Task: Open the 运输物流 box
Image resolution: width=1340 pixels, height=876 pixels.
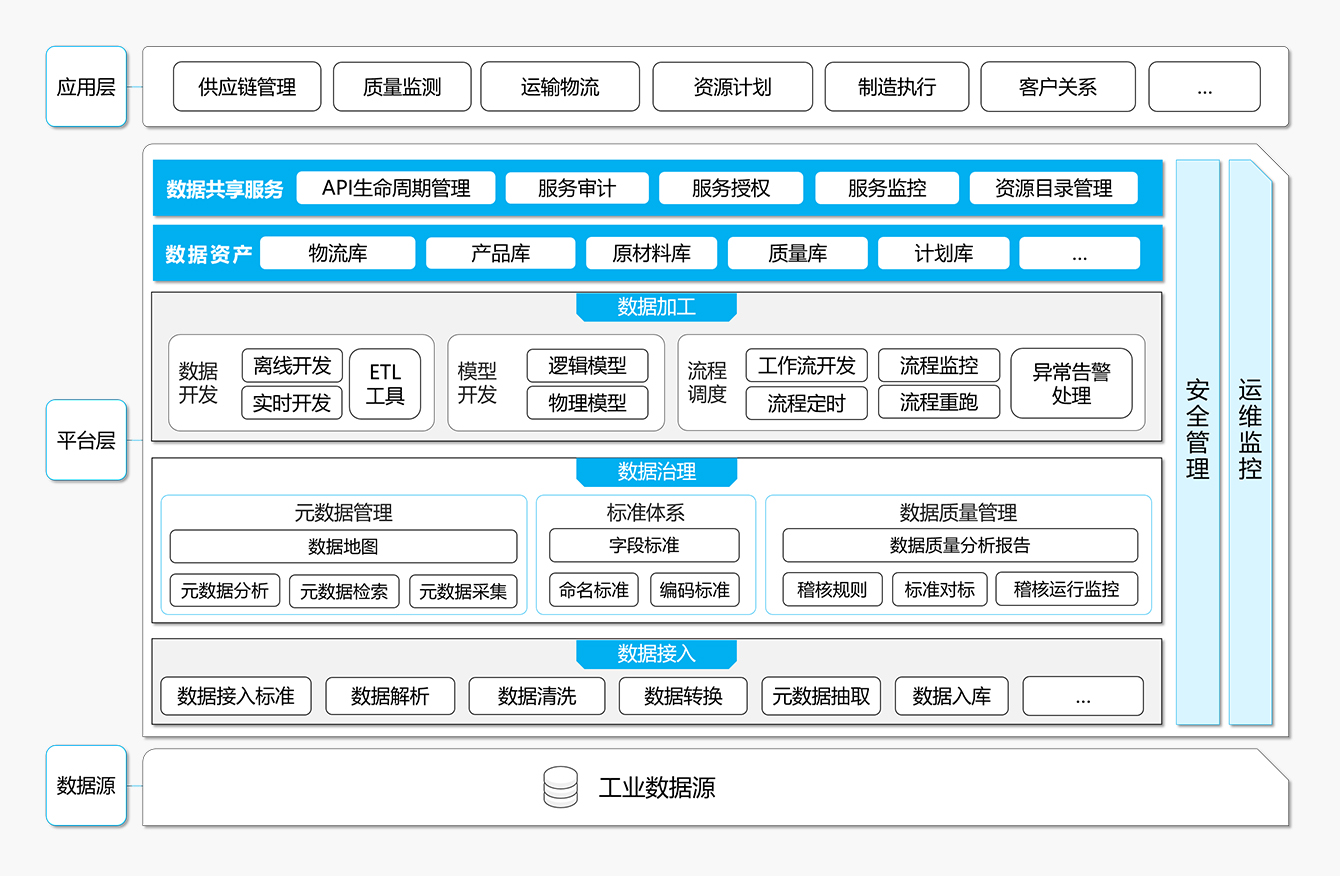Action: click(560, 87)
